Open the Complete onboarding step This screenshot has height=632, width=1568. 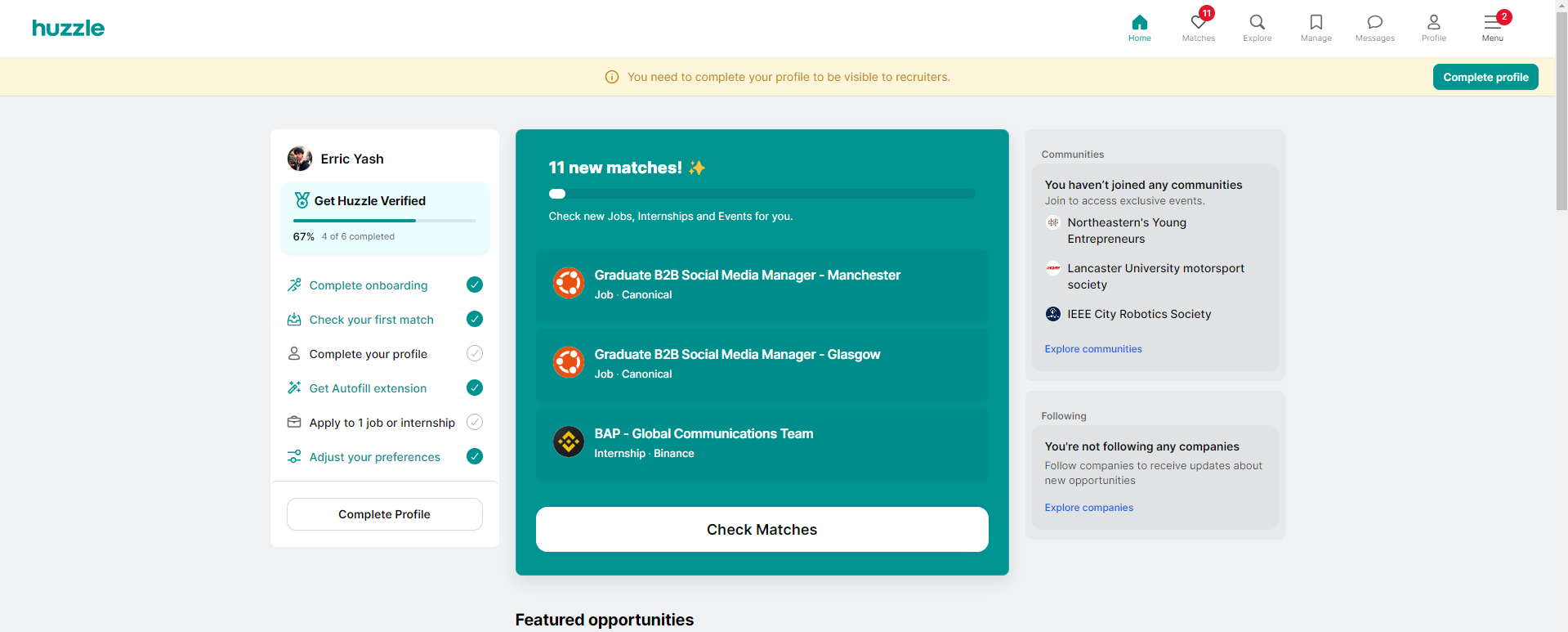pyautogui.click(x=385, y=285)
